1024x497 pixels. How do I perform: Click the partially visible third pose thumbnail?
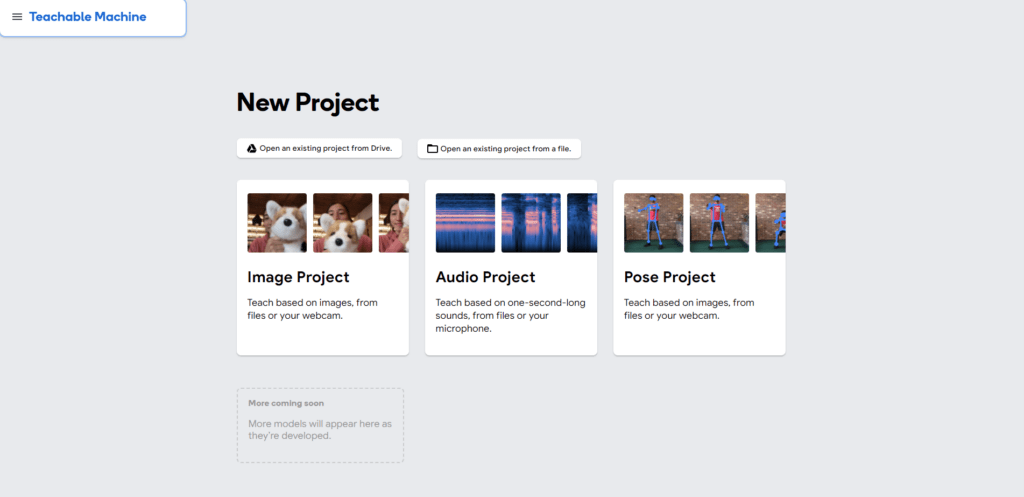(771, 223)
